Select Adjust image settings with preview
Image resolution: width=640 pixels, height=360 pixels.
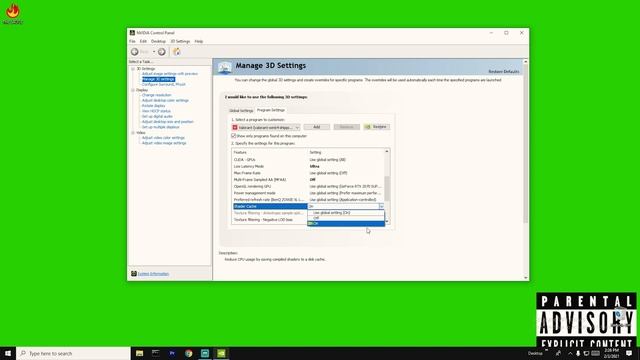coord(169,74)
